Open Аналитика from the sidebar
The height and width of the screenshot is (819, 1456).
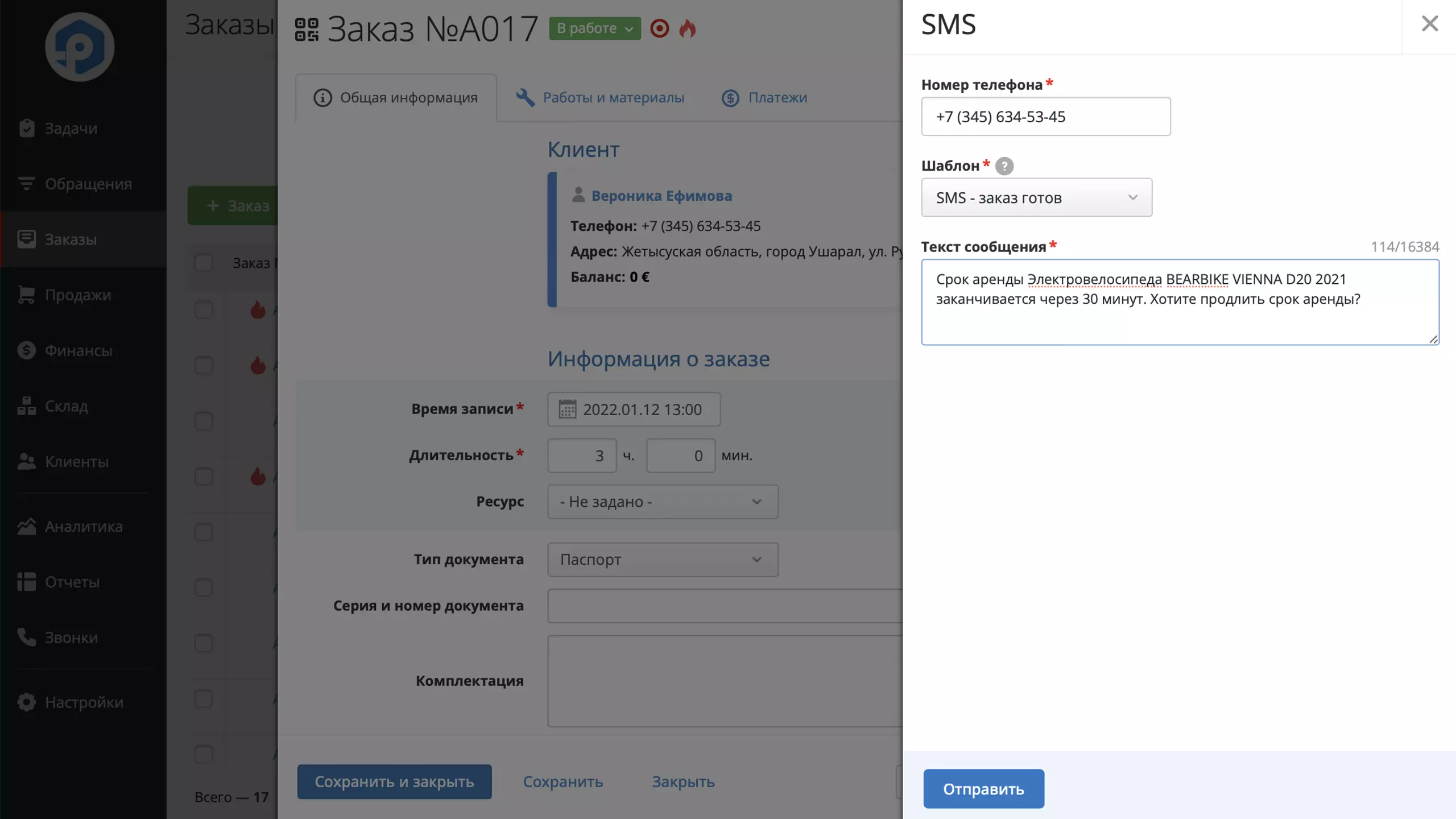(83, 526)
